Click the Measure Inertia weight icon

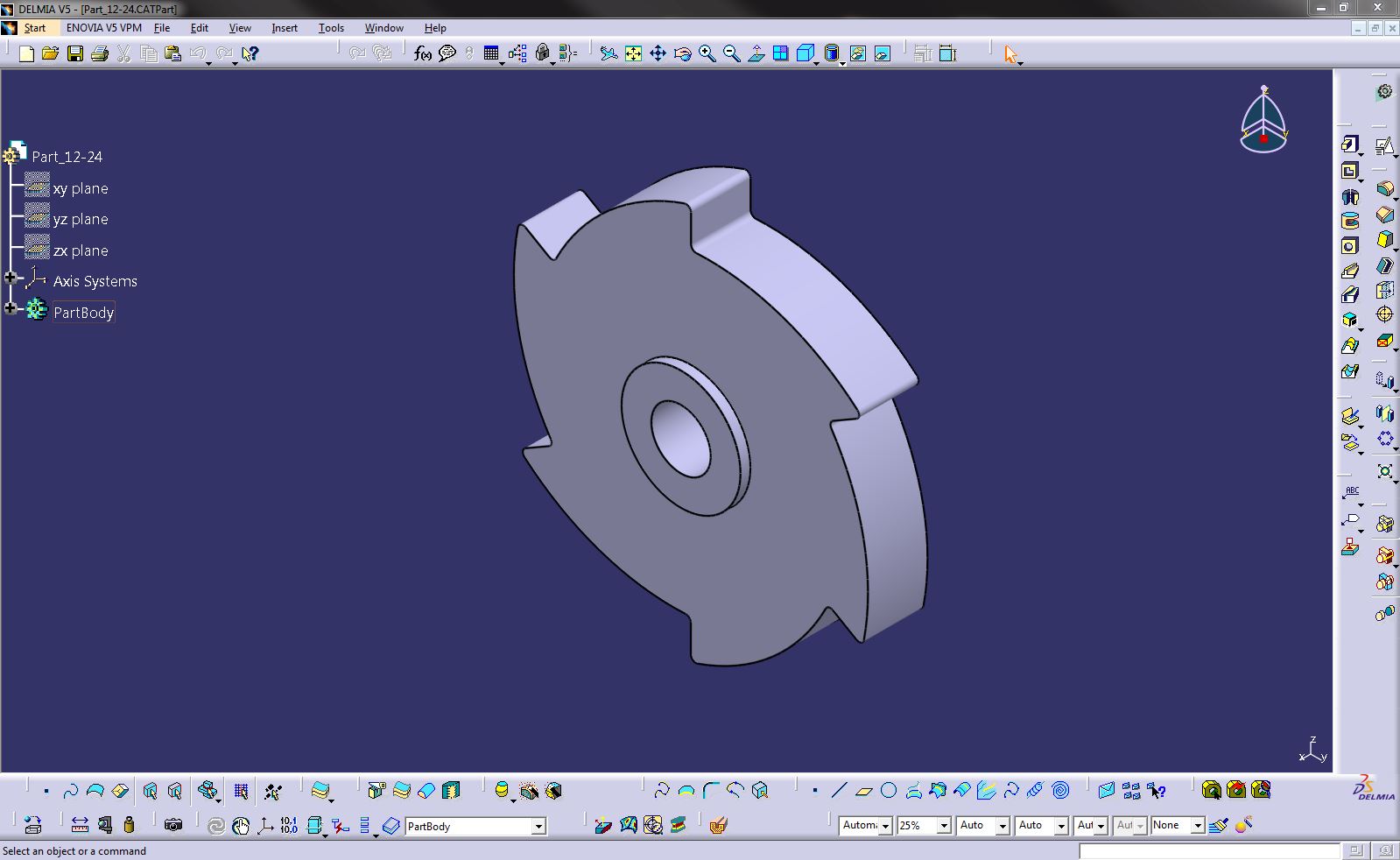pos(129,825)
